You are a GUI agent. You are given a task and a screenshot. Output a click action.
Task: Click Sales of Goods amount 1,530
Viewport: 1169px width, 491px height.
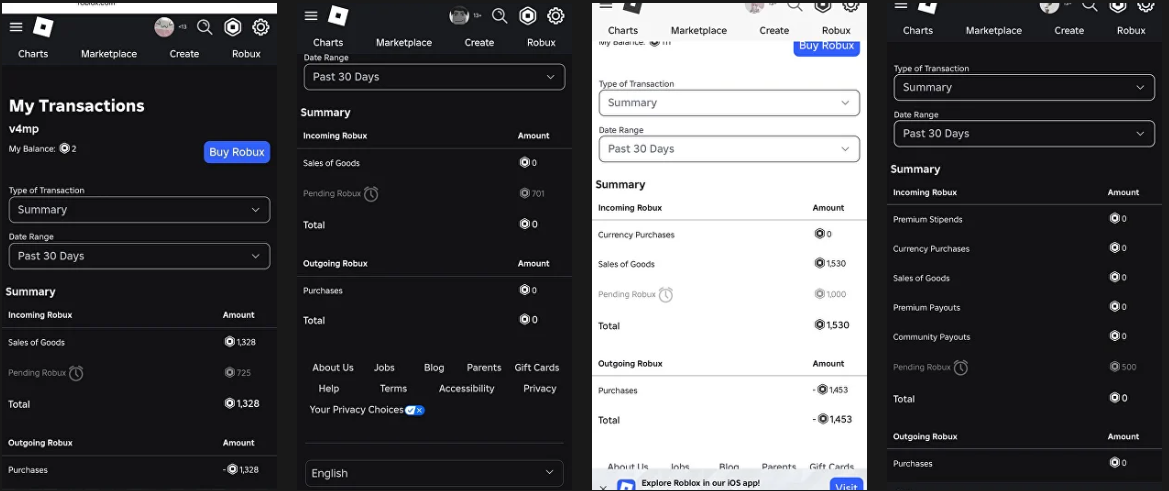click(x=831, y=263)
